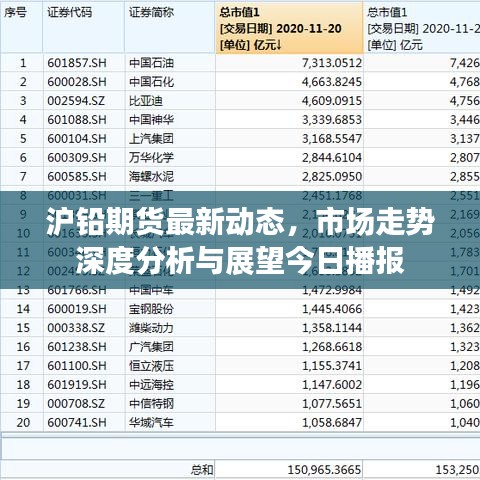480x480 pixels.
Task: Click the second 总市值1 column header
Action: [422, 28]
